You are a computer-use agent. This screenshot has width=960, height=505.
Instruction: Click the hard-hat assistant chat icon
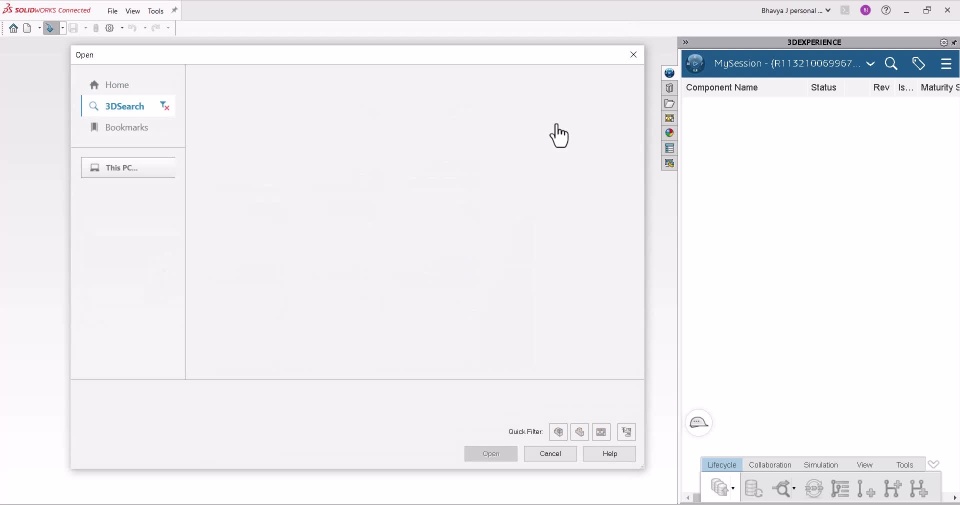click(x=699, y=422)
